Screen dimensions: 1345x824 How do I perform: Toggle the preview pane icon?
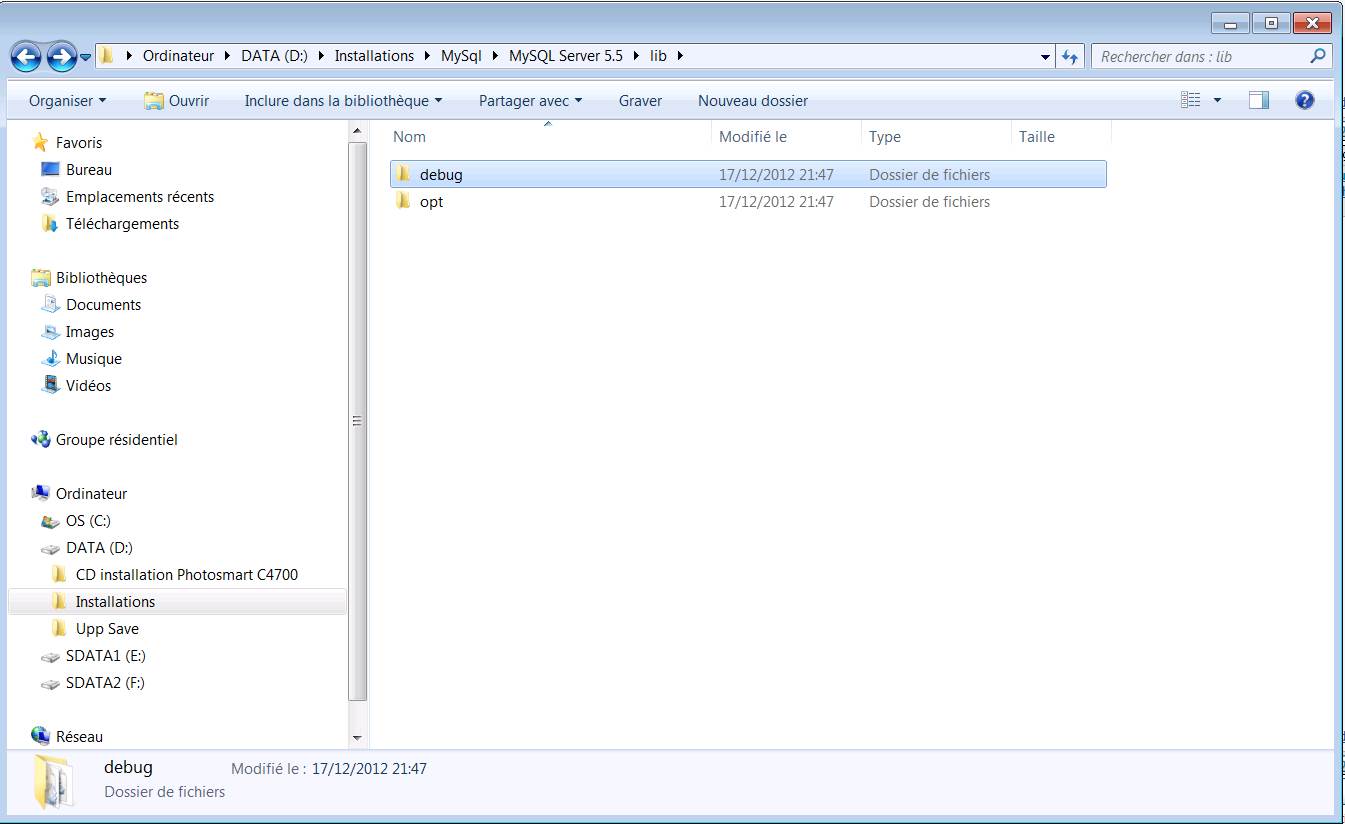pyautogui.click(x=1259, y=100)
